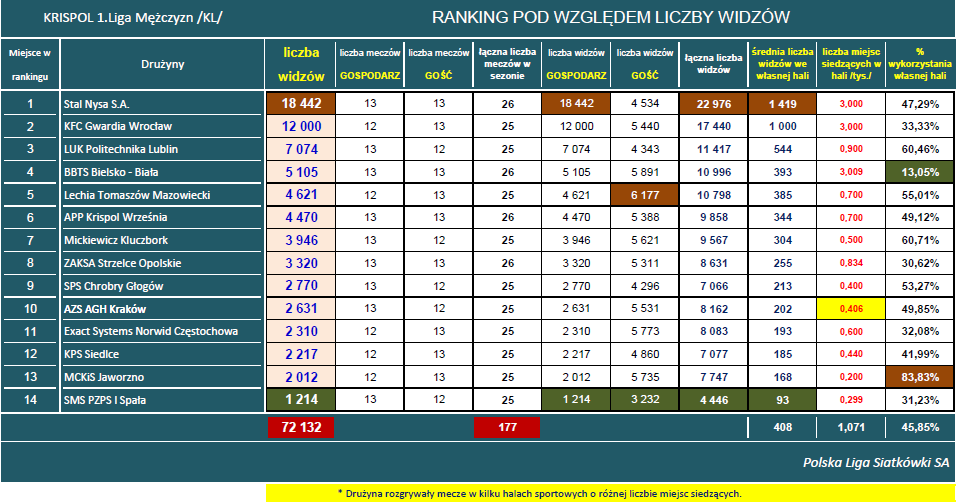Screen dimensions: 956x502
Task: Click the BBTS Bielsko - Biała cell
Action: point(111,172)
